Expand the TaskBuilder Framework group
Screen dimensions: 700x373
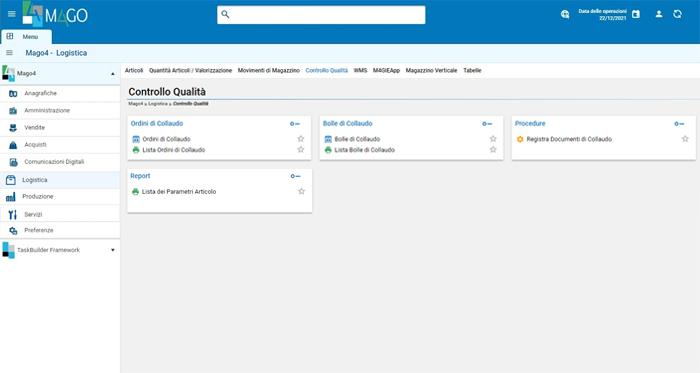click(x=112, y=250)
